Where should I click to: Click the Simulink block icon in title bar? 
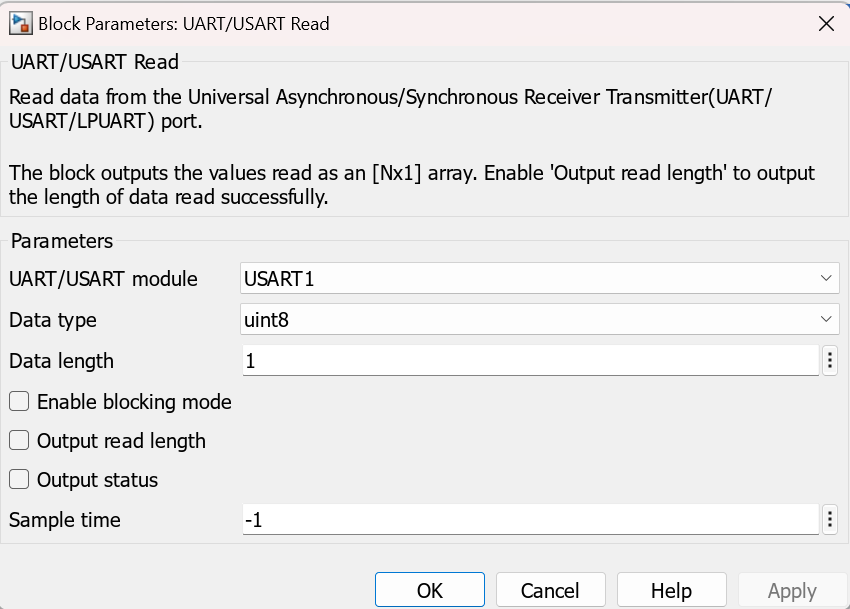point(19,23)
